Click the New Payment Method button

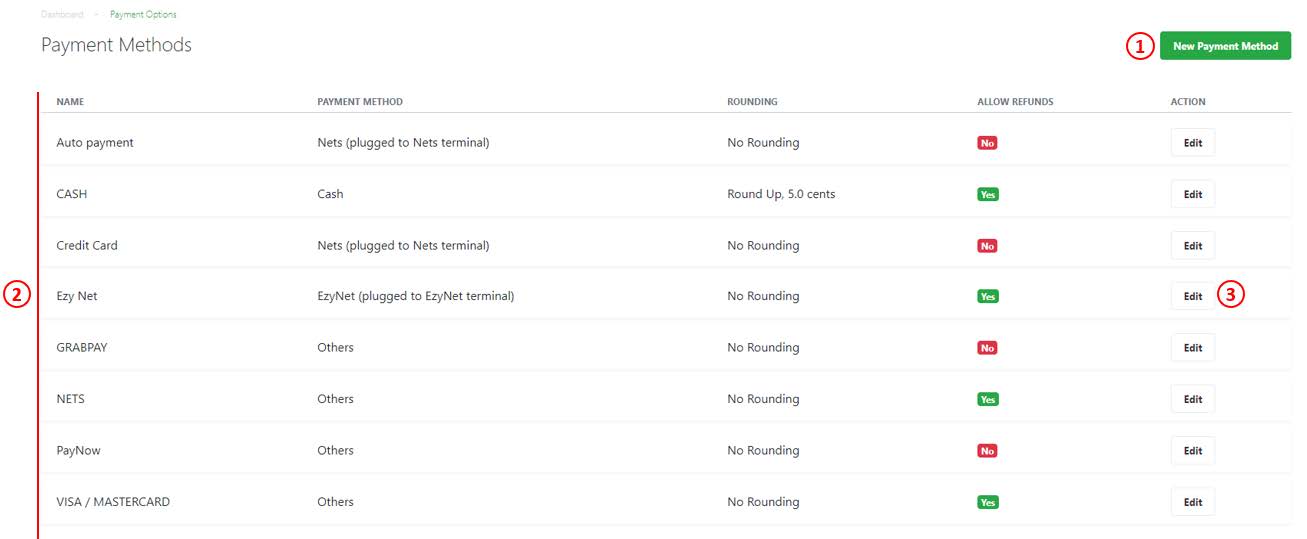pyautogui.click(x=1225, y=46)
